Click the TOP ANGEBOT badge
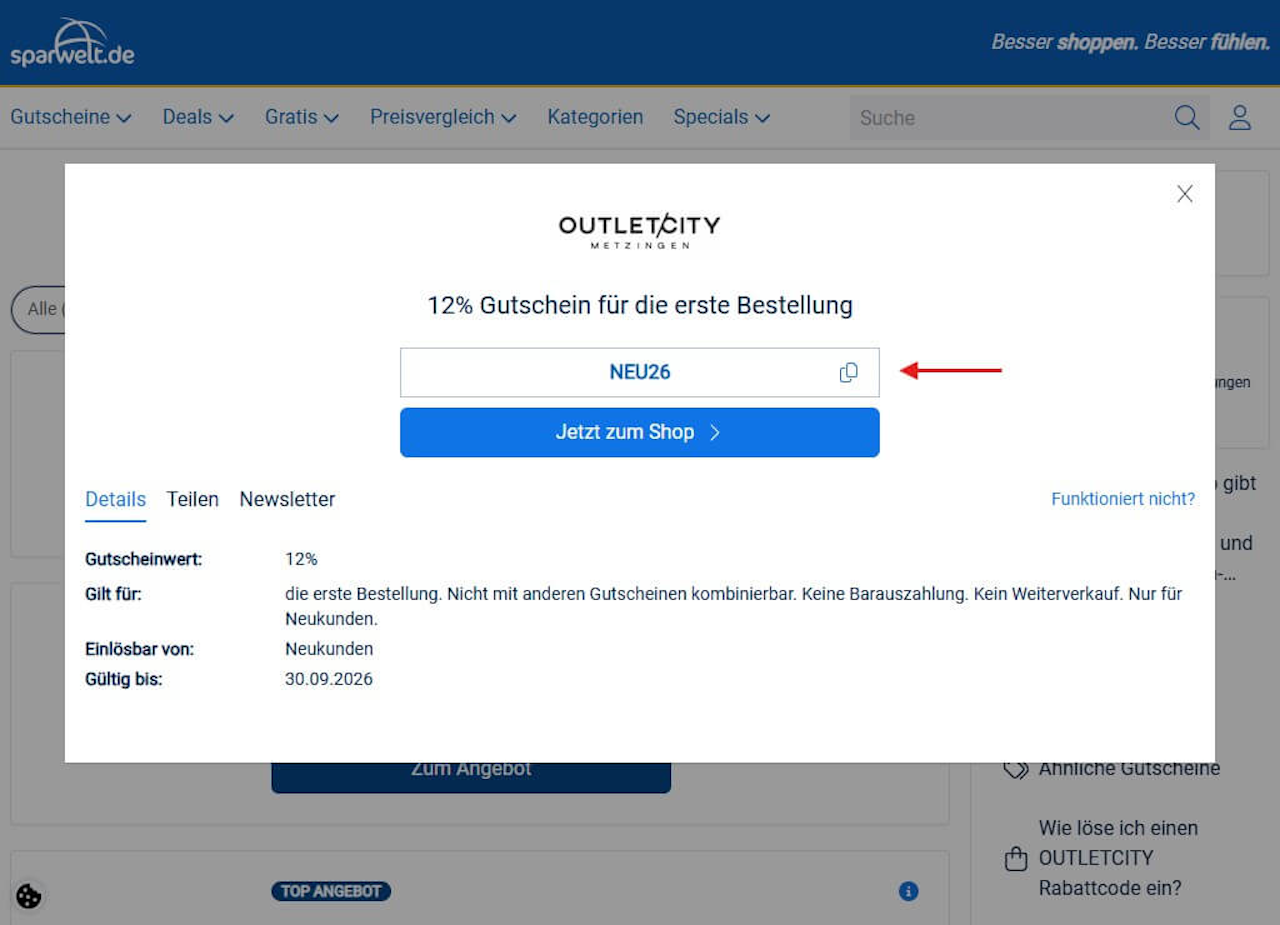The height and width of the screenshot is (925, 1280). pos(331,891)
